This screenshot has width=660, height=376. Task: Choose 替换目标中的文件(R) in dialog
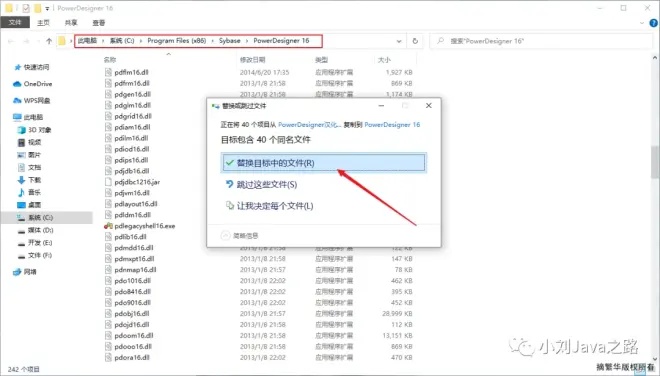pos(323,163)
